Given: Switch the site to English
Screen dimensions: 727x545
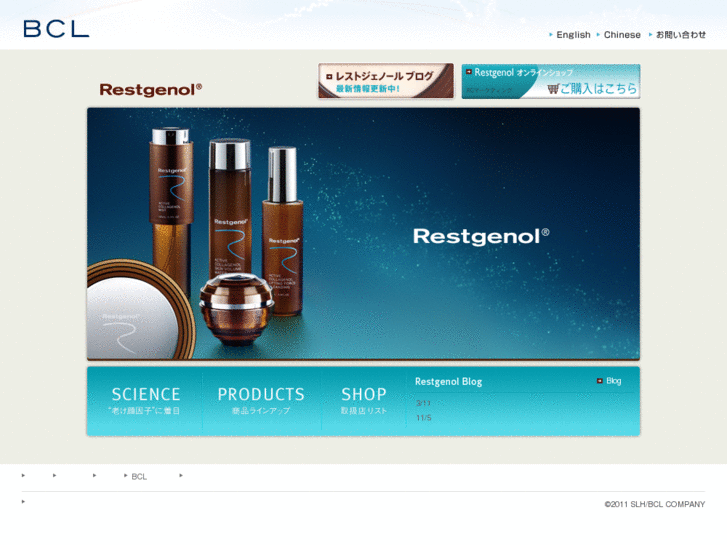Looking at the screenshot, I should point(573,35).
